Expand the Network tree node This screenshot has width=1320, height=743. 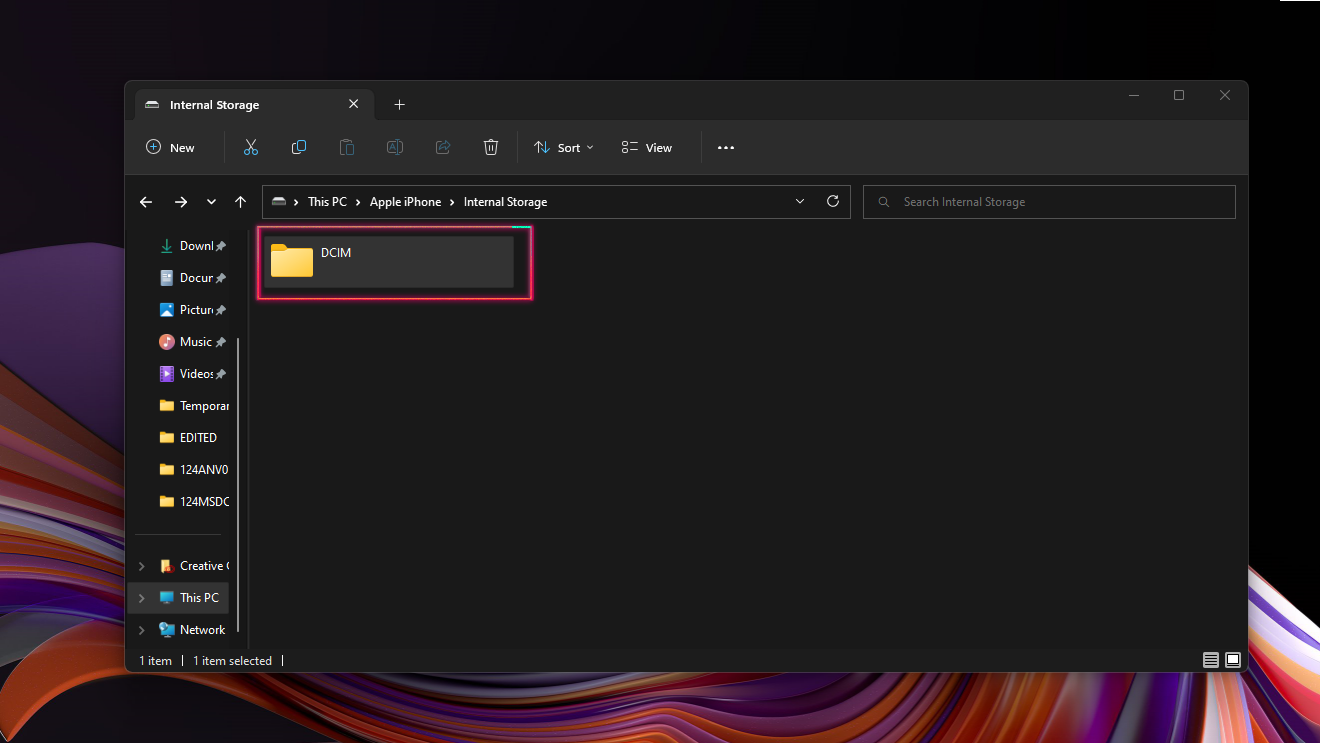point(141,630)
